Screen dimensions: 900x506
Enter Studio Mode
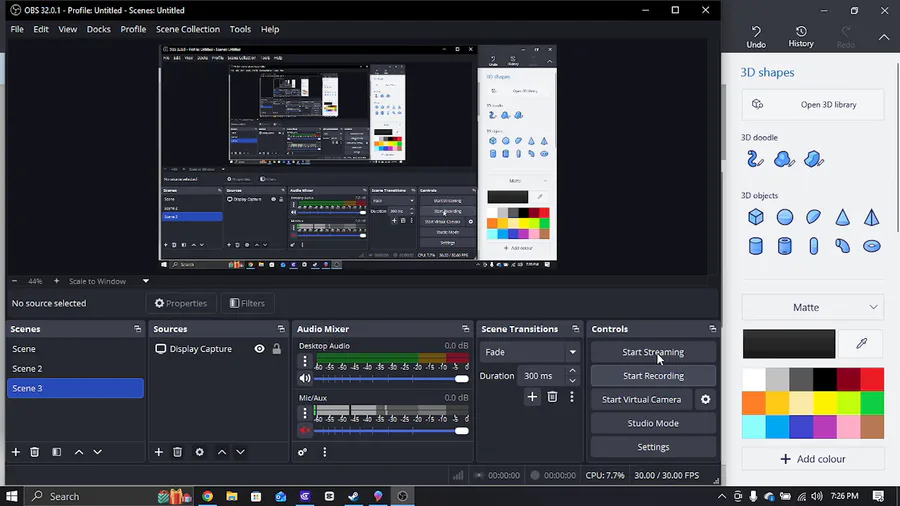653,423
